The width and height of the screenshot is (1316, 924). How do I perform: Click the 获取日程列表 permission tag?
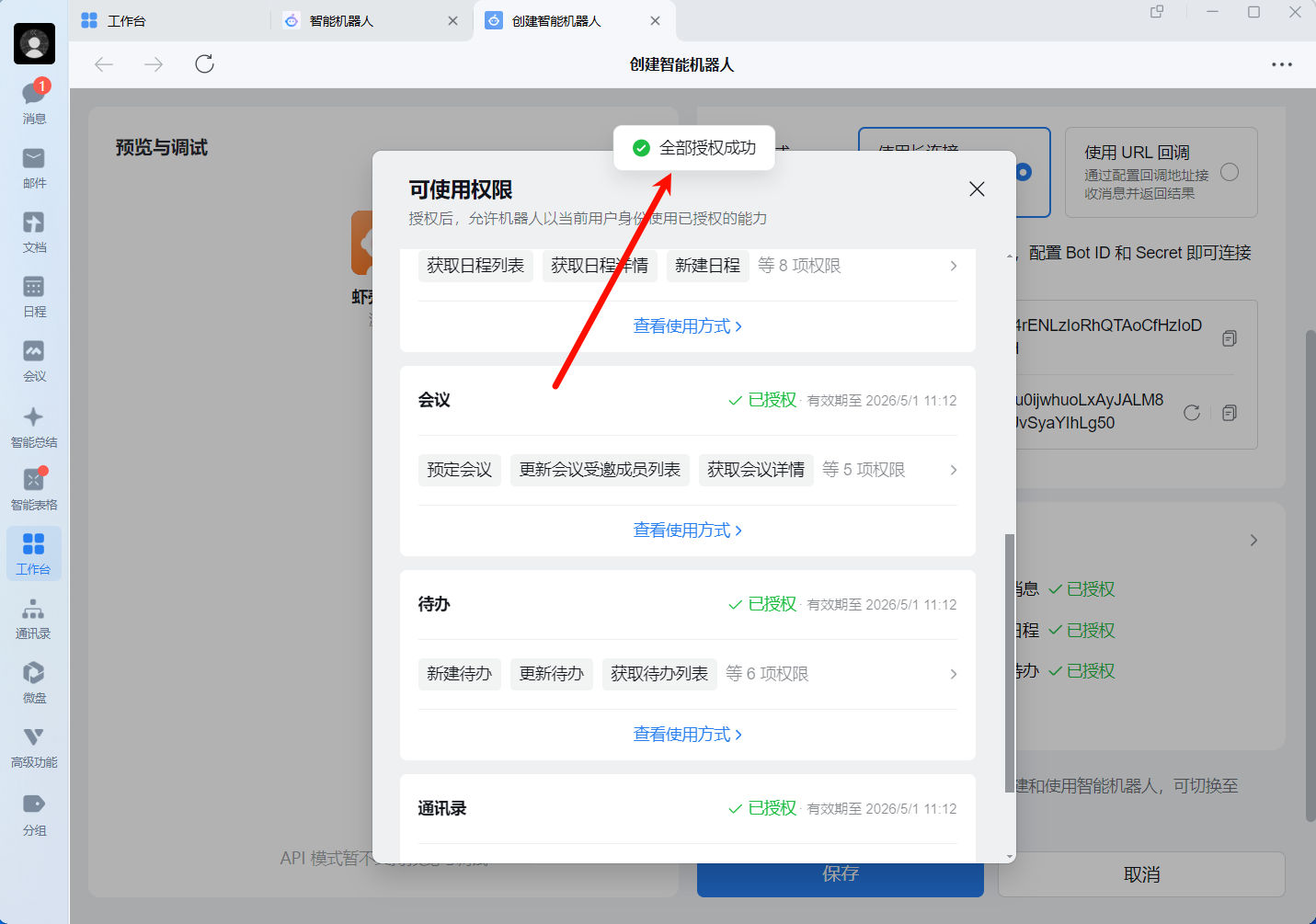click(475, 266)
